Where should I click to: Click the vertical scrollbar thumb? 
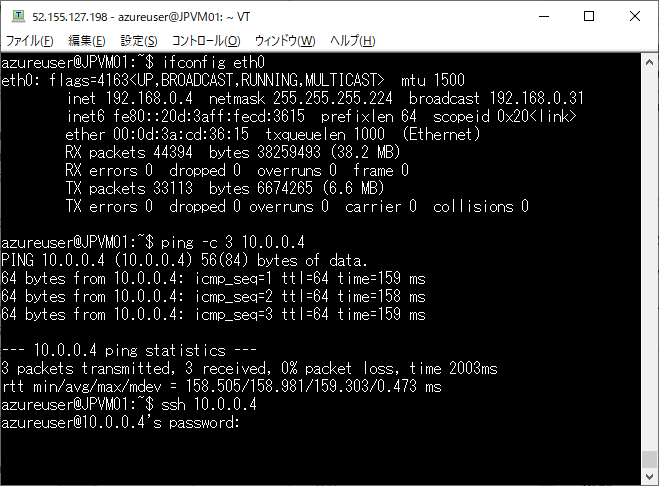coord(649,459)
